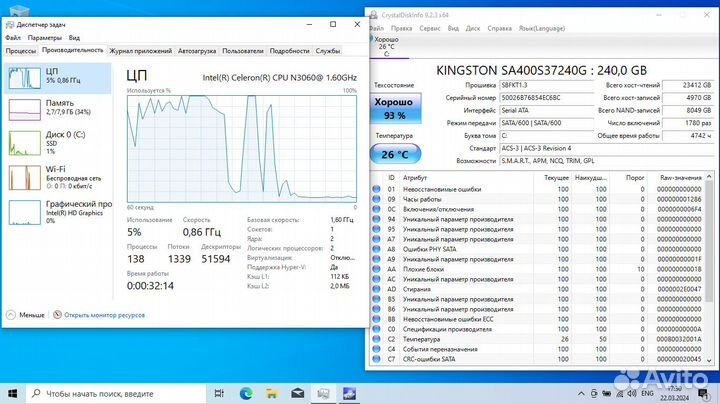Open CrystalDiskInfo Диск menu
The width and height of the screenshot is (720, 404).
472,28
